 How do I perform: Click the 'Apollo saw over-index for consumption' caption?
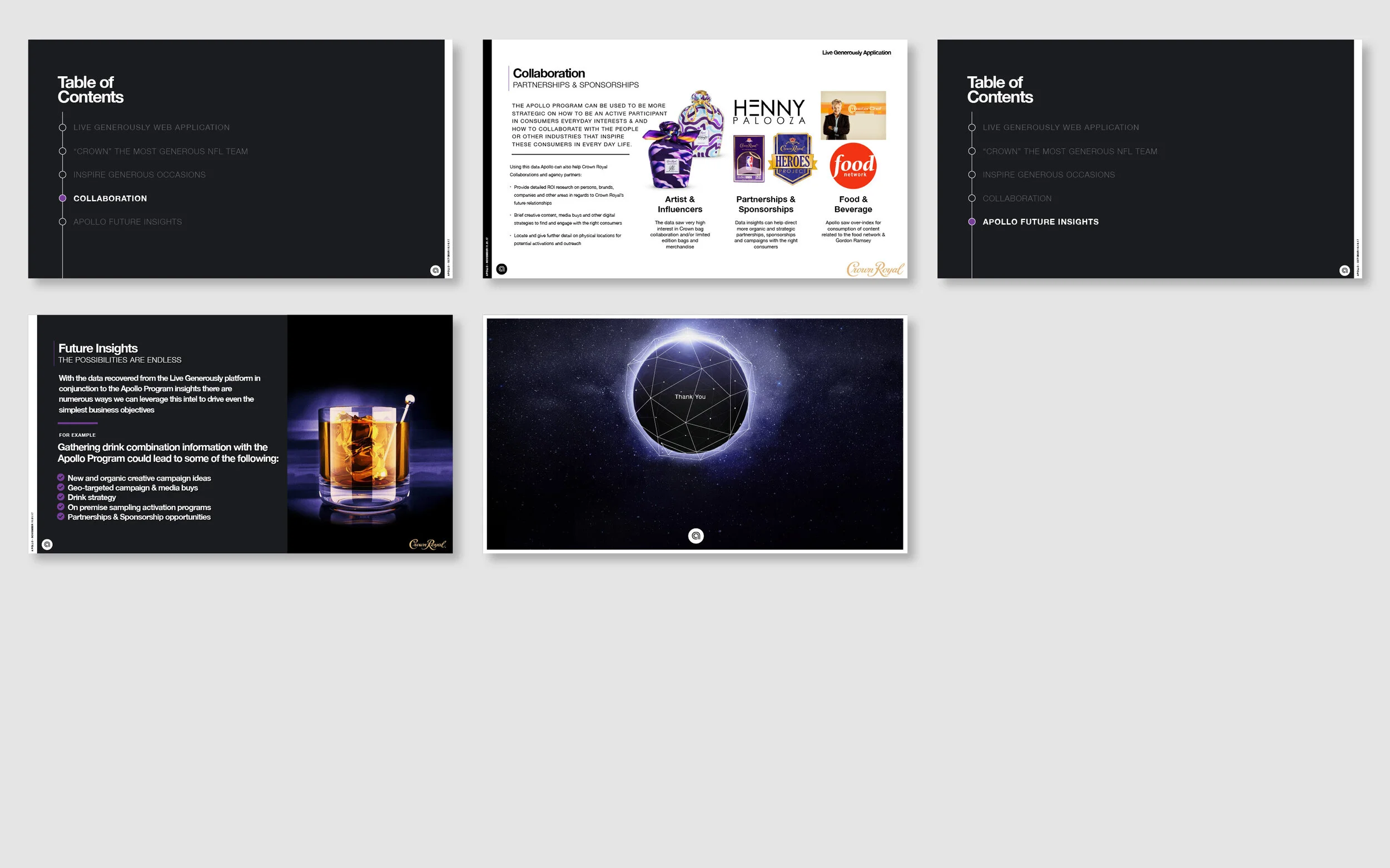[853, 231]
